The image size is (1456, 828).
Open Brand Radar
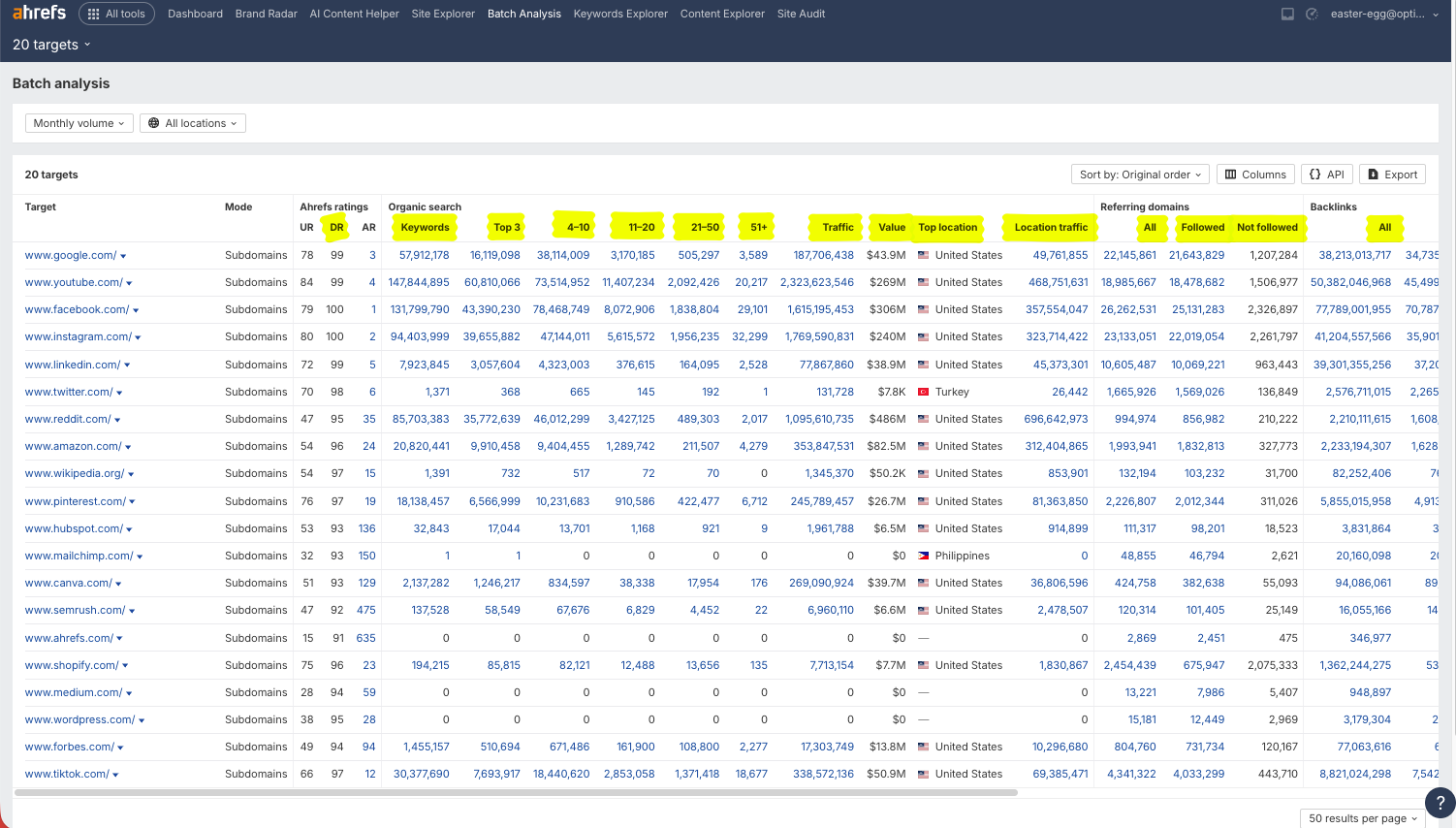[267, 14]
